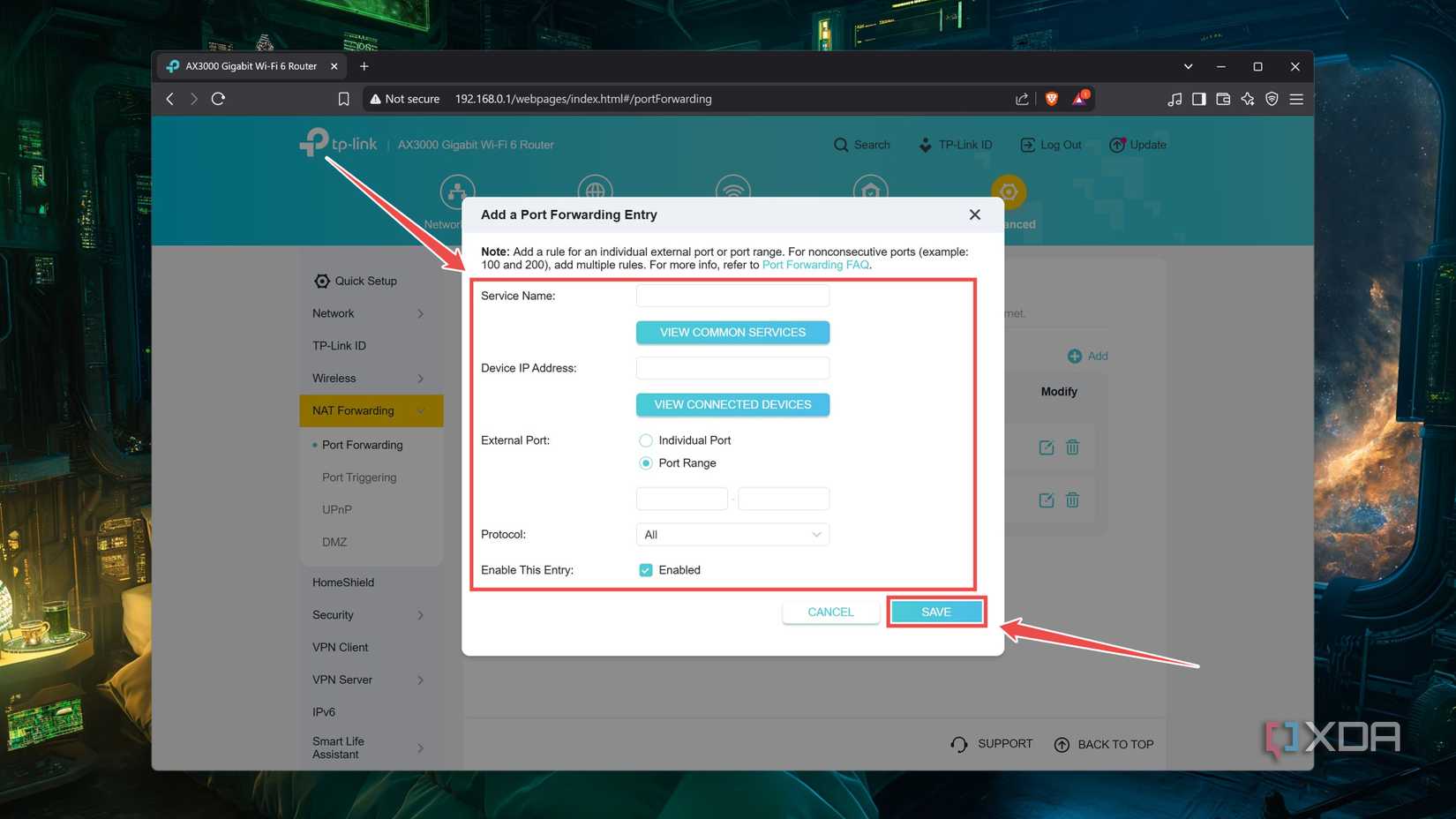Click the Brave Shields icon
This screenshot has height=819, width=1456.
point(1052,99)
